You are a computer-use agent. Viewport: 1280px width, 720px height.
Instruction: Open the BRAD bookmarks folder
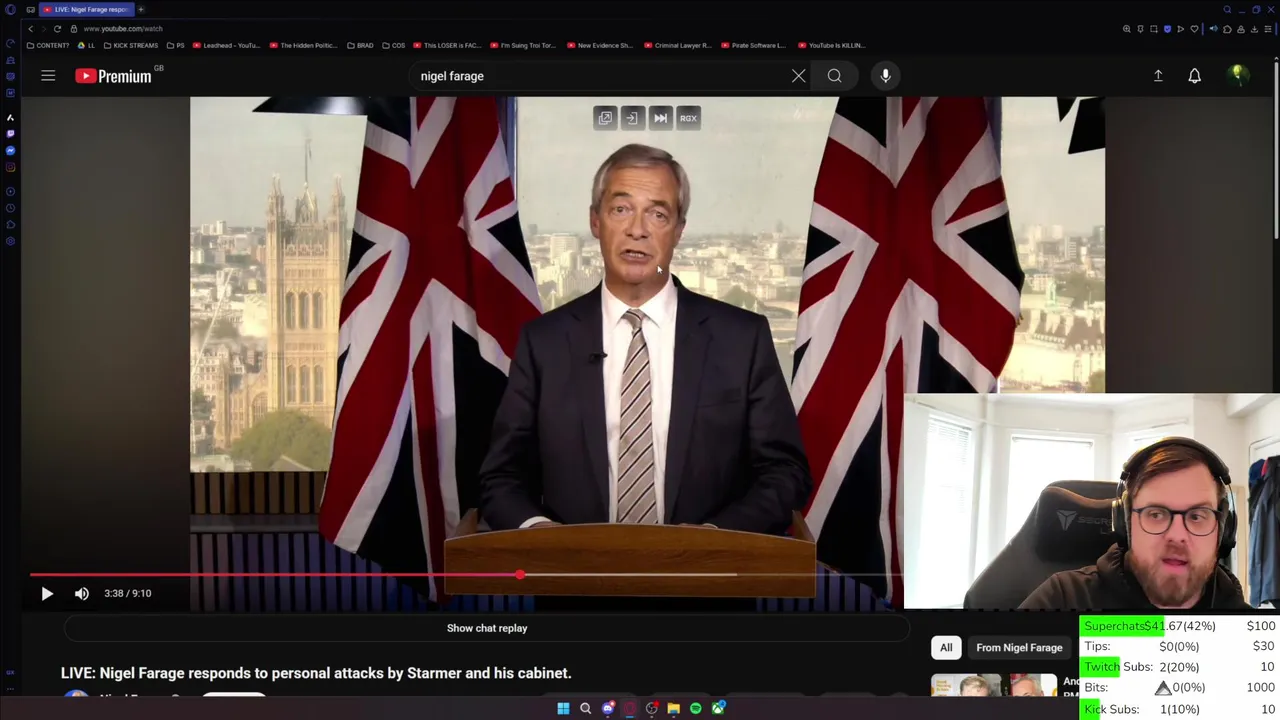[360, 45]
